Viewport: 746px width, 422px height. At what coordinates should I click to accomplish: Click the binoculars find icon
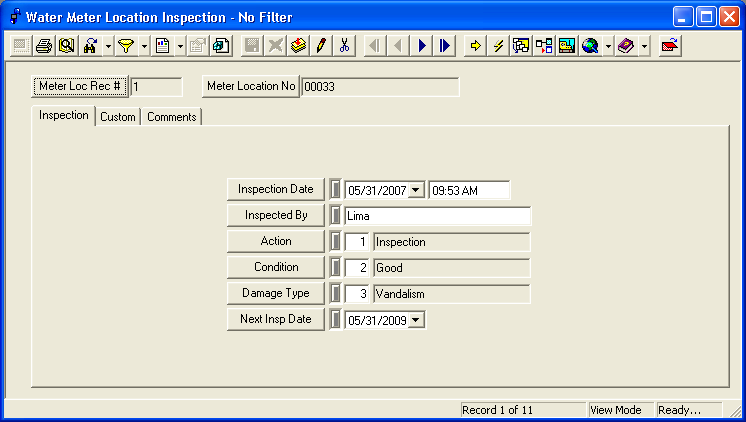(90, 46)
